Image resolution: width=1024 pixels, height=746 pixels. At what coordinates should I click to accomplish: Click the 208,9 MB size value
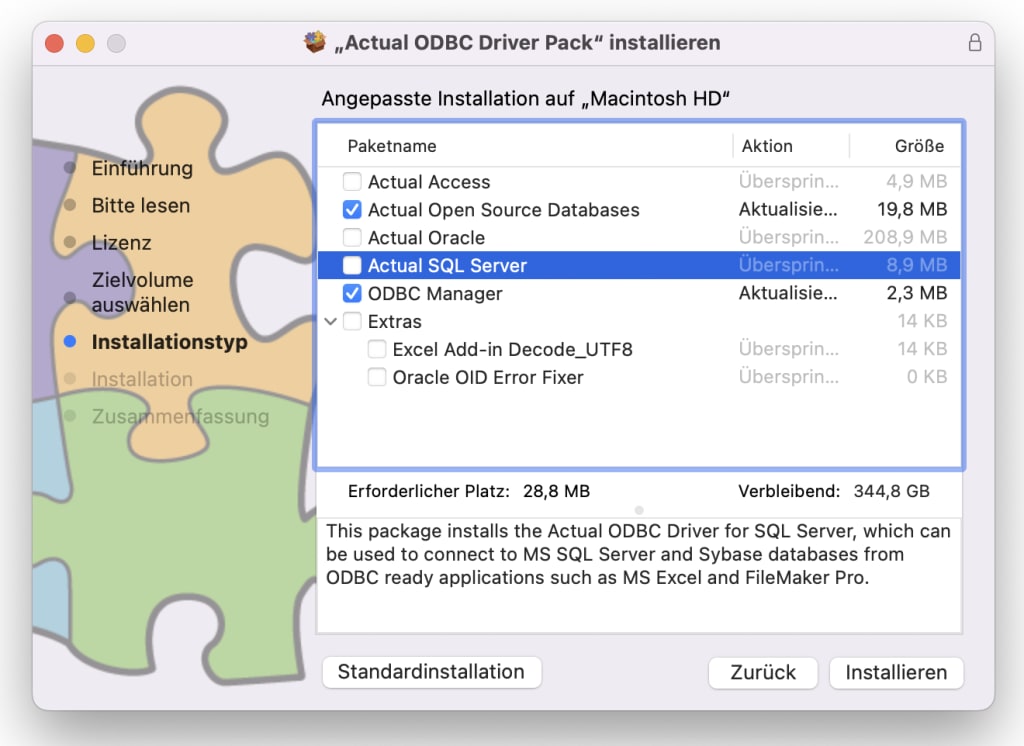click(x=905, y=237)
